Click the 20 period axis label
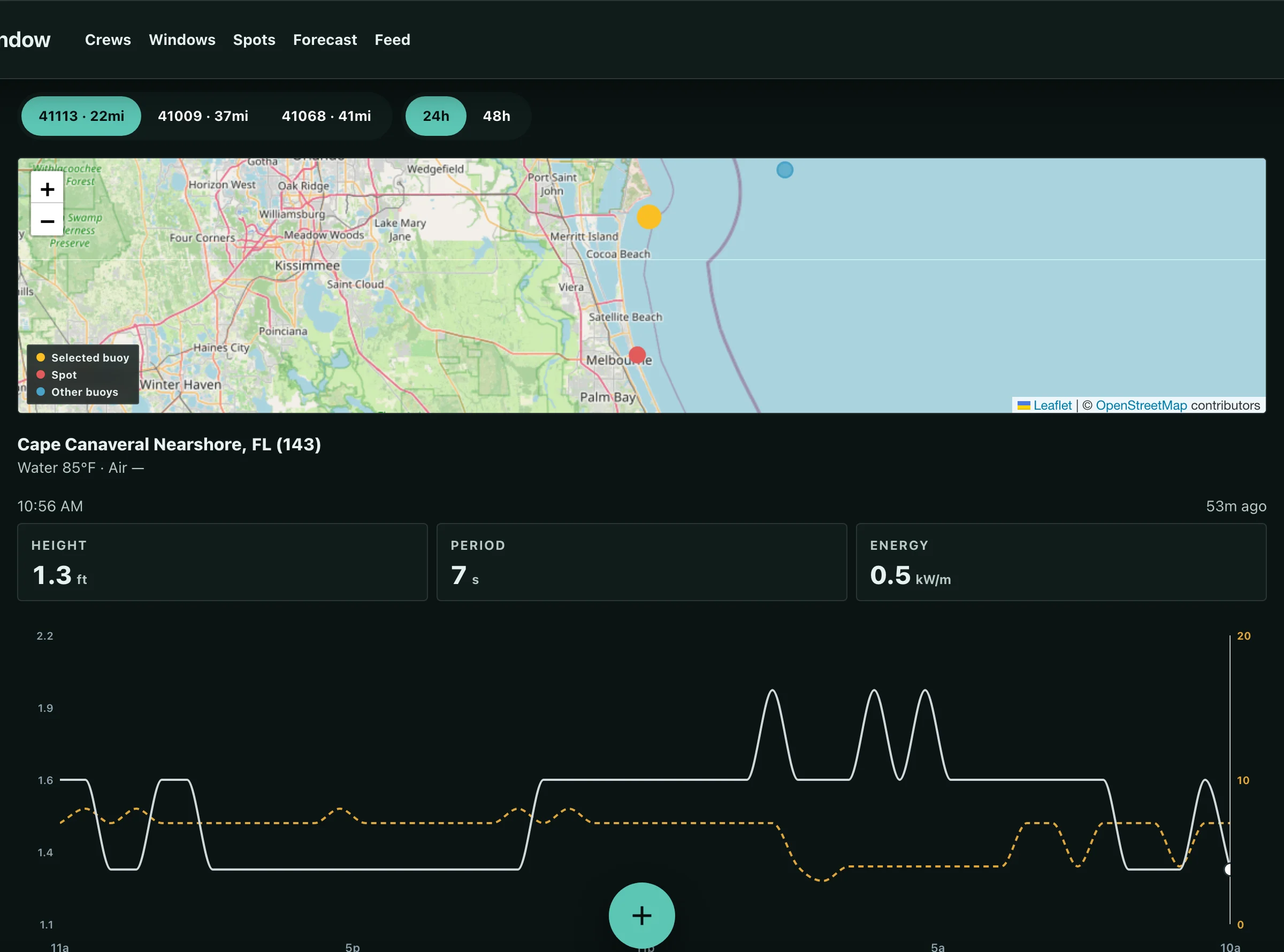Screen dimensions: 1284x952 coord(1244,635)
